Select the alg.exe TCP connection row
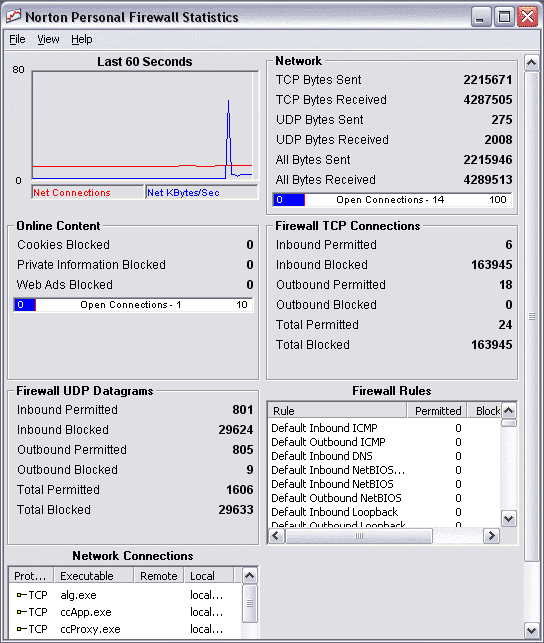The width and height of the screenshot is (544, 643). click(x=124, y=595)
